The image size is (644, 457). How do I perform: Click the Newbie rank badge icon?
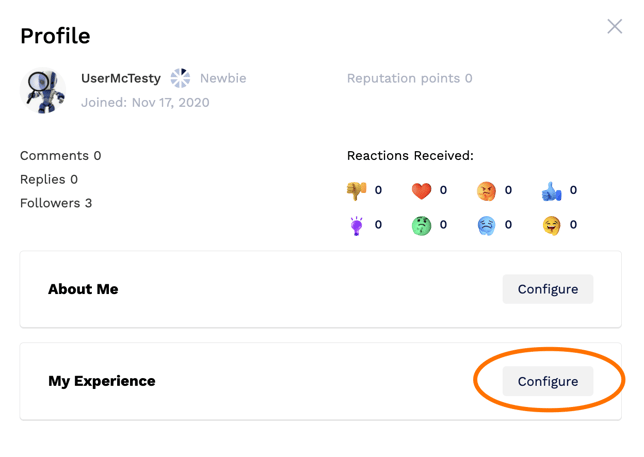[180, 78]
